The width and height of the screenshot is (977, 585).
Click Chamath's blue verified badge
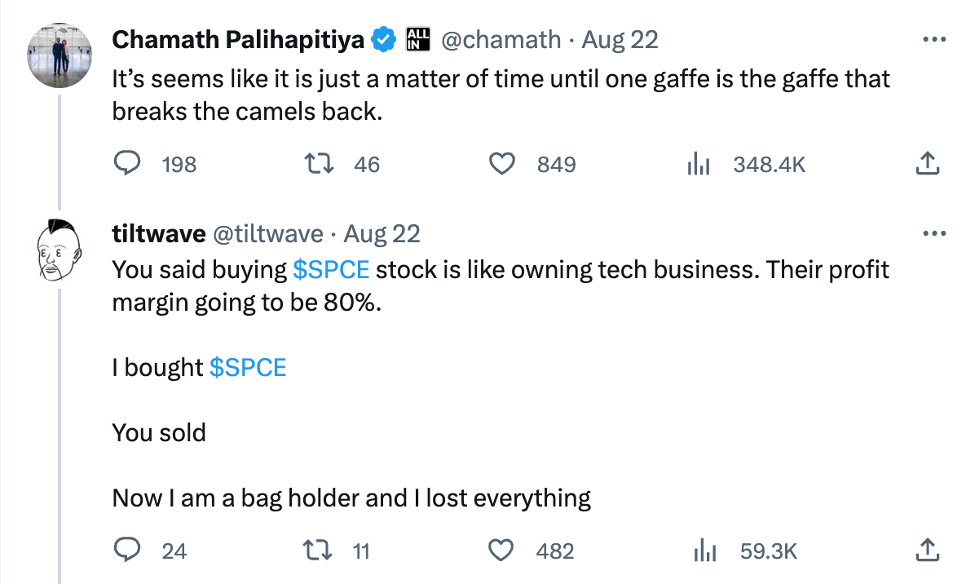382,38
